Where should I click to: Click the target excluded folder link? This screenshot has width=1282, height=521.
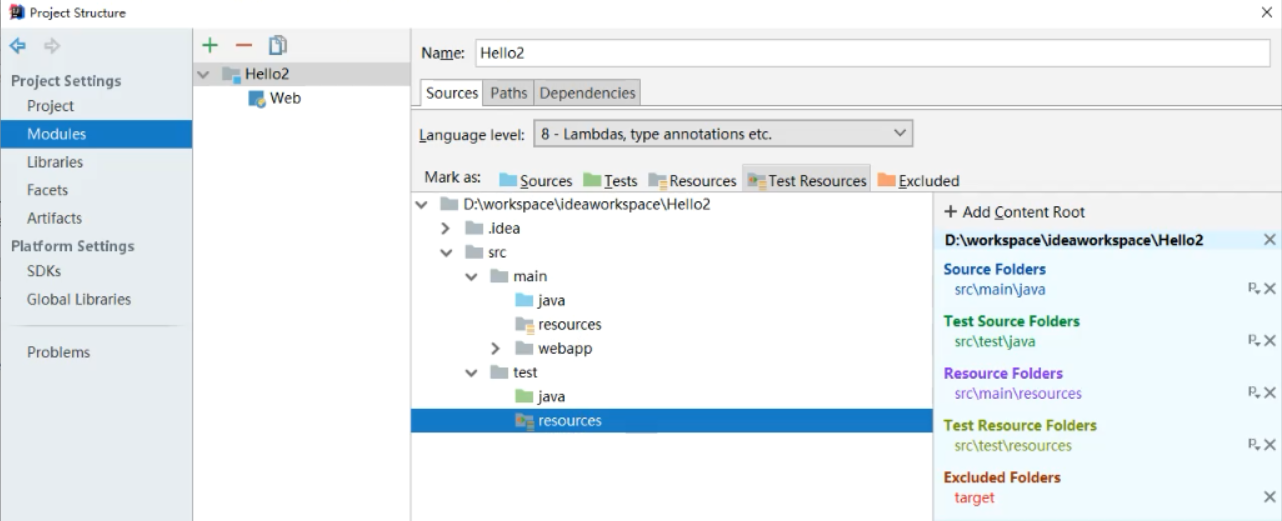pos(974,497)
